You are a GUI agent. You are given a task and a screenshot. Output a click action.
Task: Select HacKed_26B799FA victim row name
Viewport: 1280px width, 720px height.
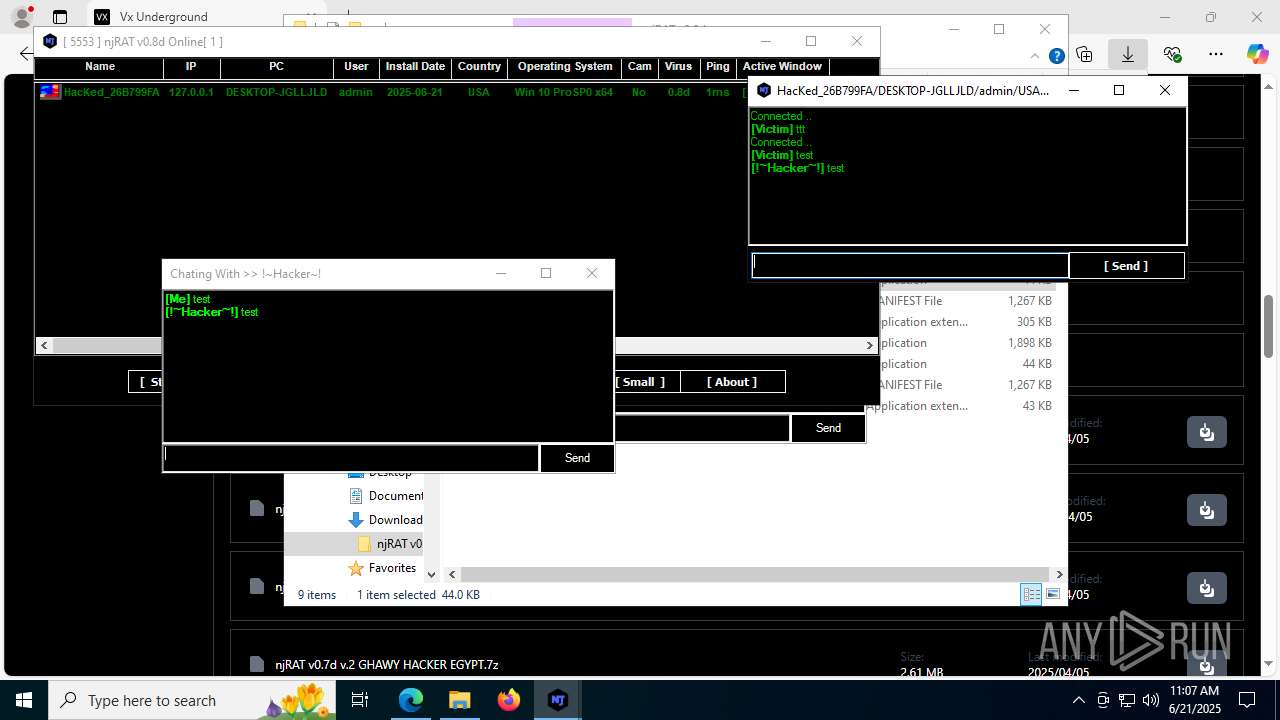tap(111, 92)
